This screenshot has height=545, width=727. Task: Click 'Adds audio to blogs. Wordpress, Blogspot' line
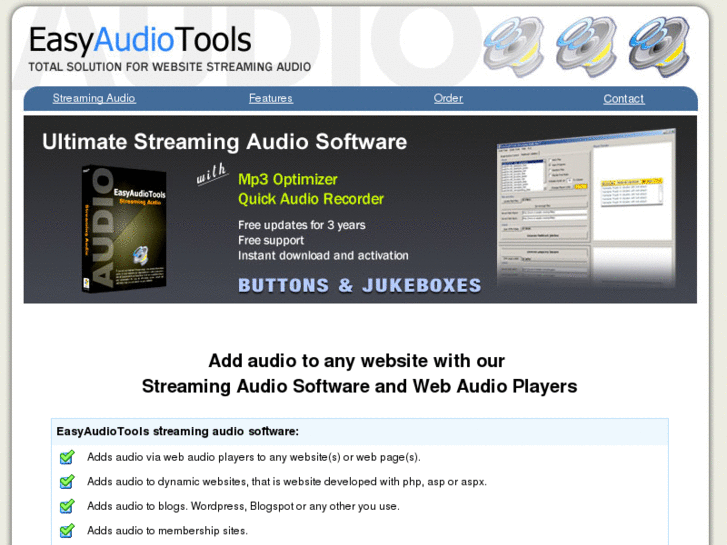pyautogui.click(x=243, y=506)
